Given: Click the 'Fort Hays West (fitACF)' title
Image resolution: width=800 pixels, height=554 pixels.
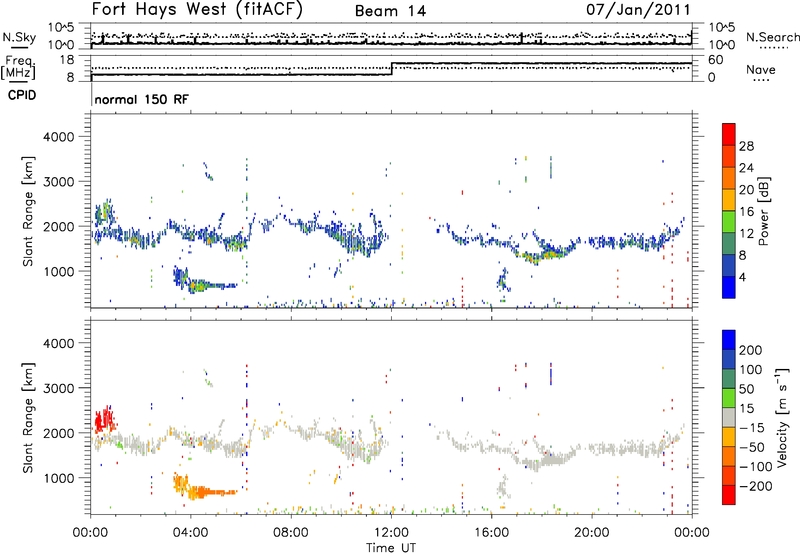Looking at the screenshot, I should click(197, 10).
